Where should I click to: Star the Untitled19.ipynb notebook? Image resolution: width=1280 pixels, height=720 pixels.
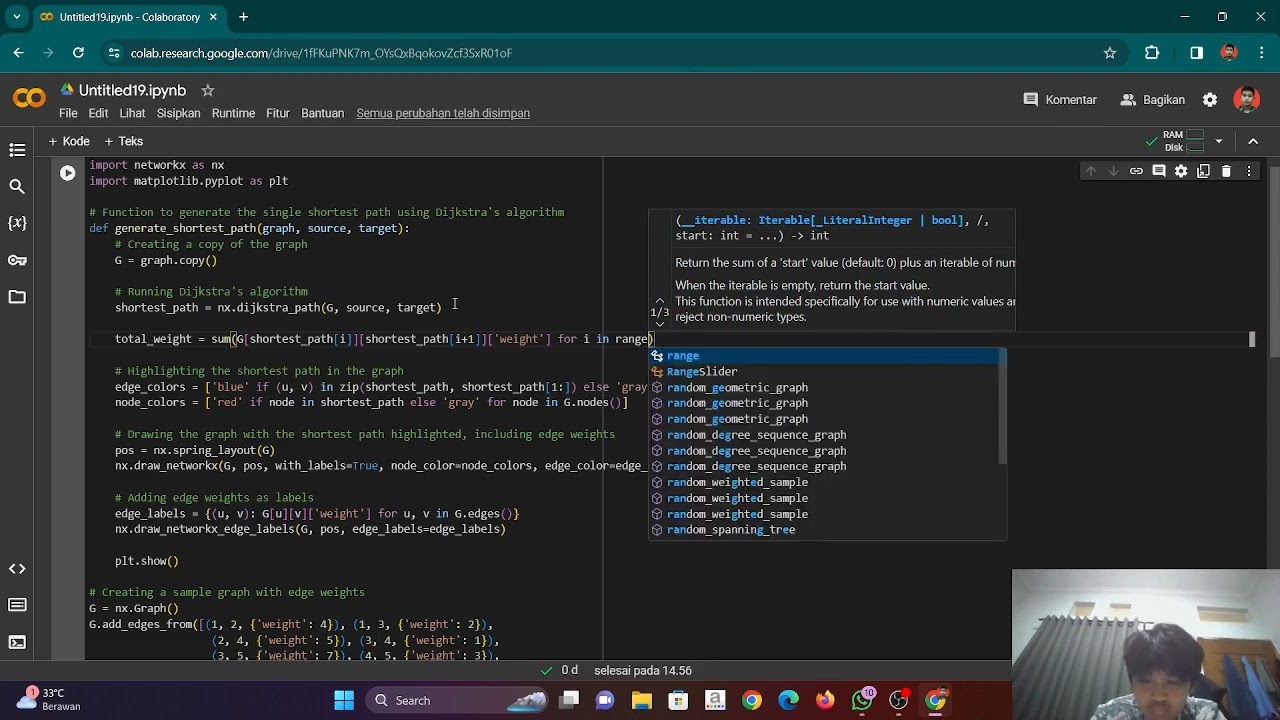[x=208, y=90]
